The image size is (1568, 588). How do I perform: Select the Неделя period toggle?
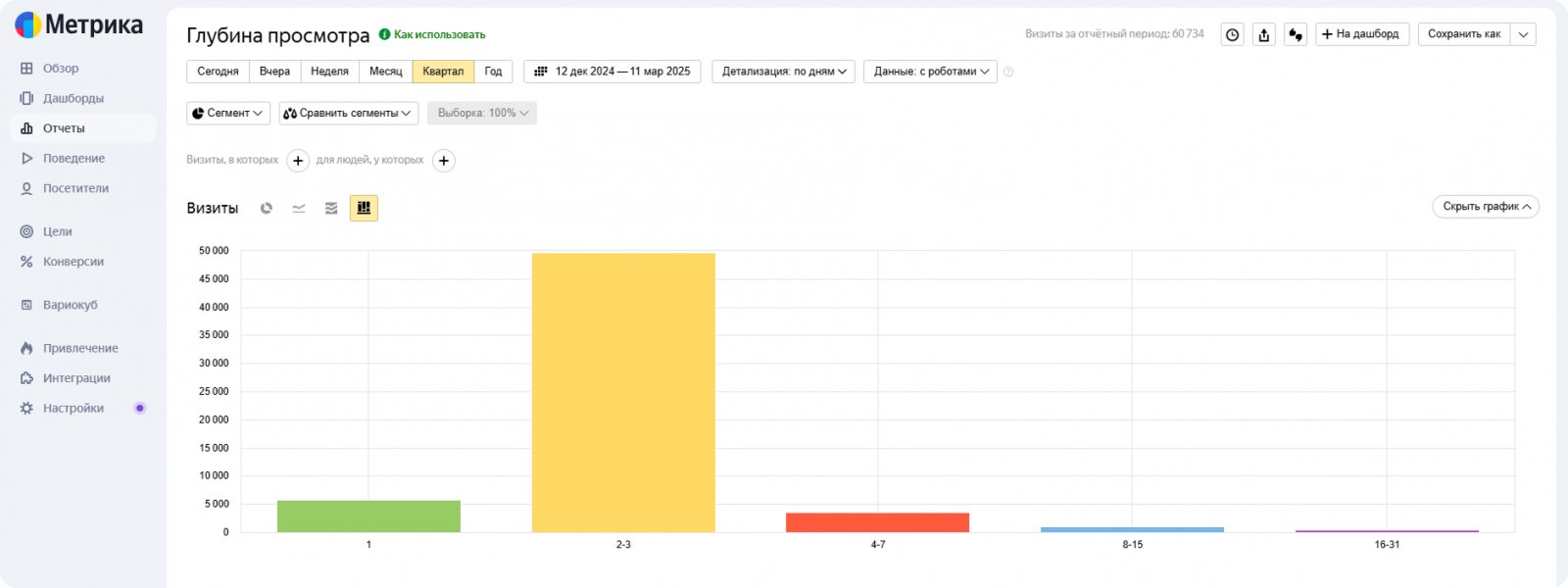tap(329, 72)
